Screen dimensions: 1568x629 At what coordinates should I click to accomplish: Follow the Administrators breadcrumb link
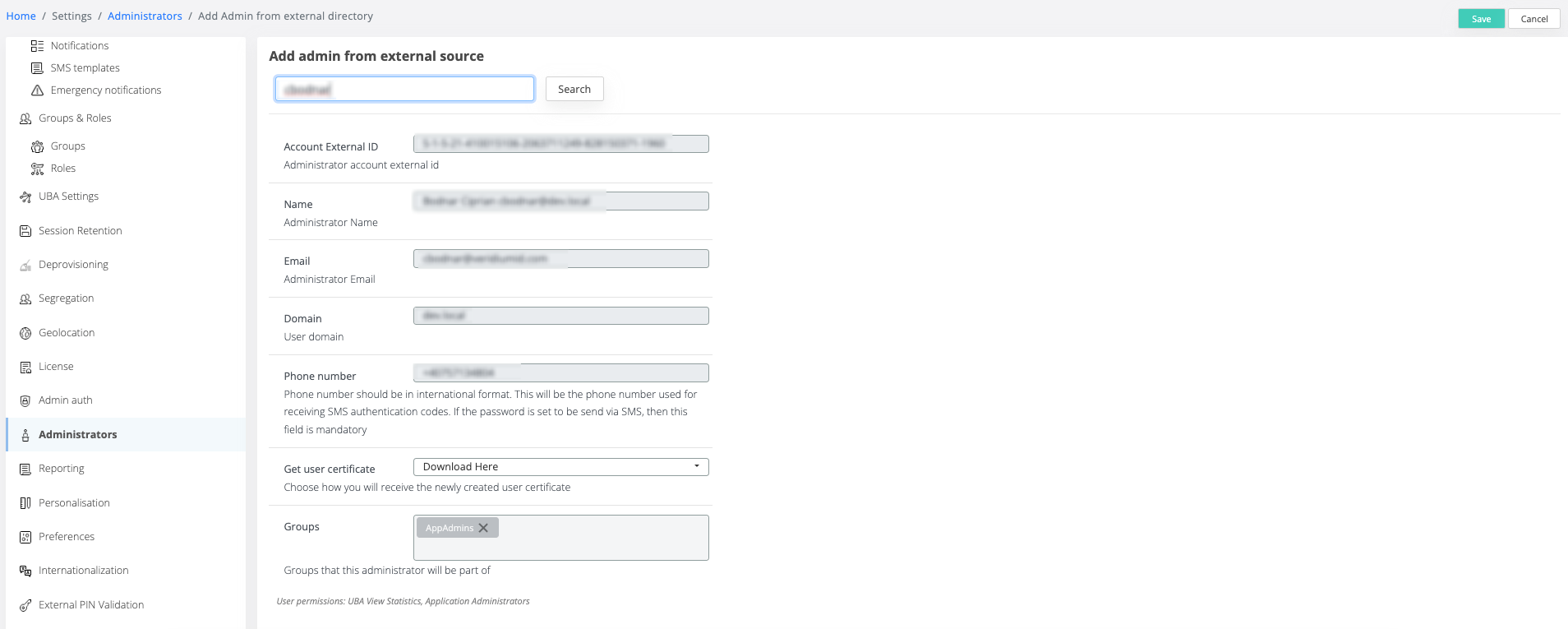[x=145, y=16]
